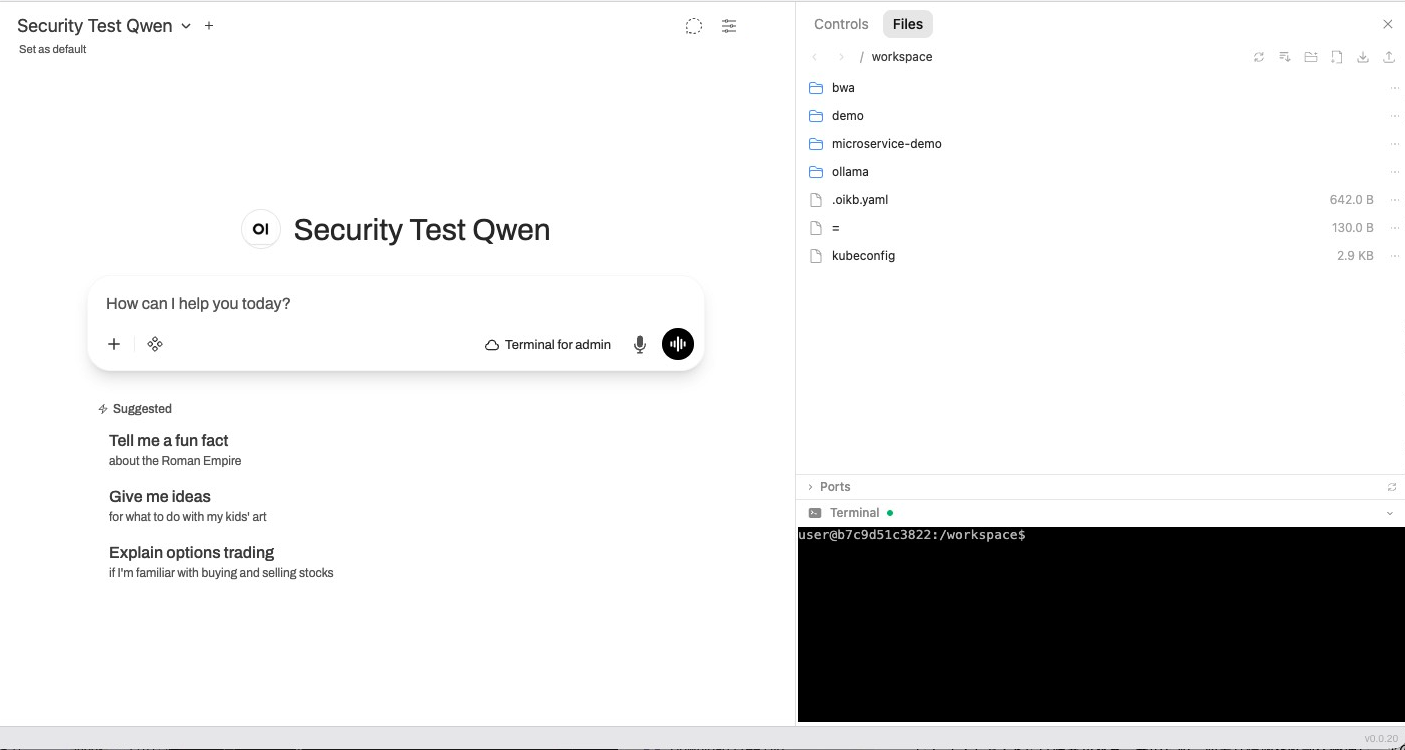This screenshot has width=1405, height=750.
Task: Click the workspace breadcrumb
Action: click(902, 57)
